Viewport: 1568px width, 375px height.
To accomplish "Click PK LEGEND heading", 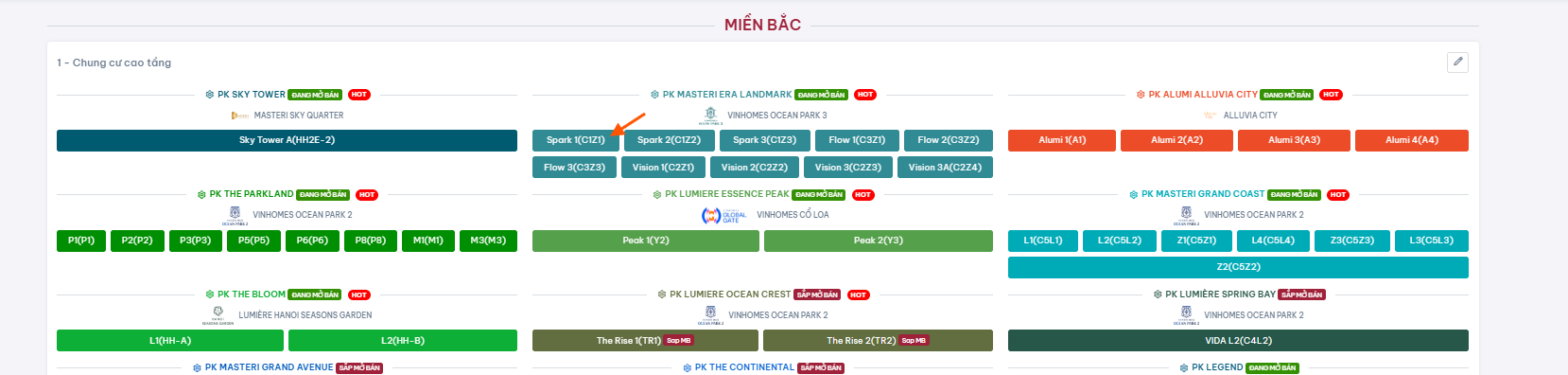I will [x=1217, y=367].
